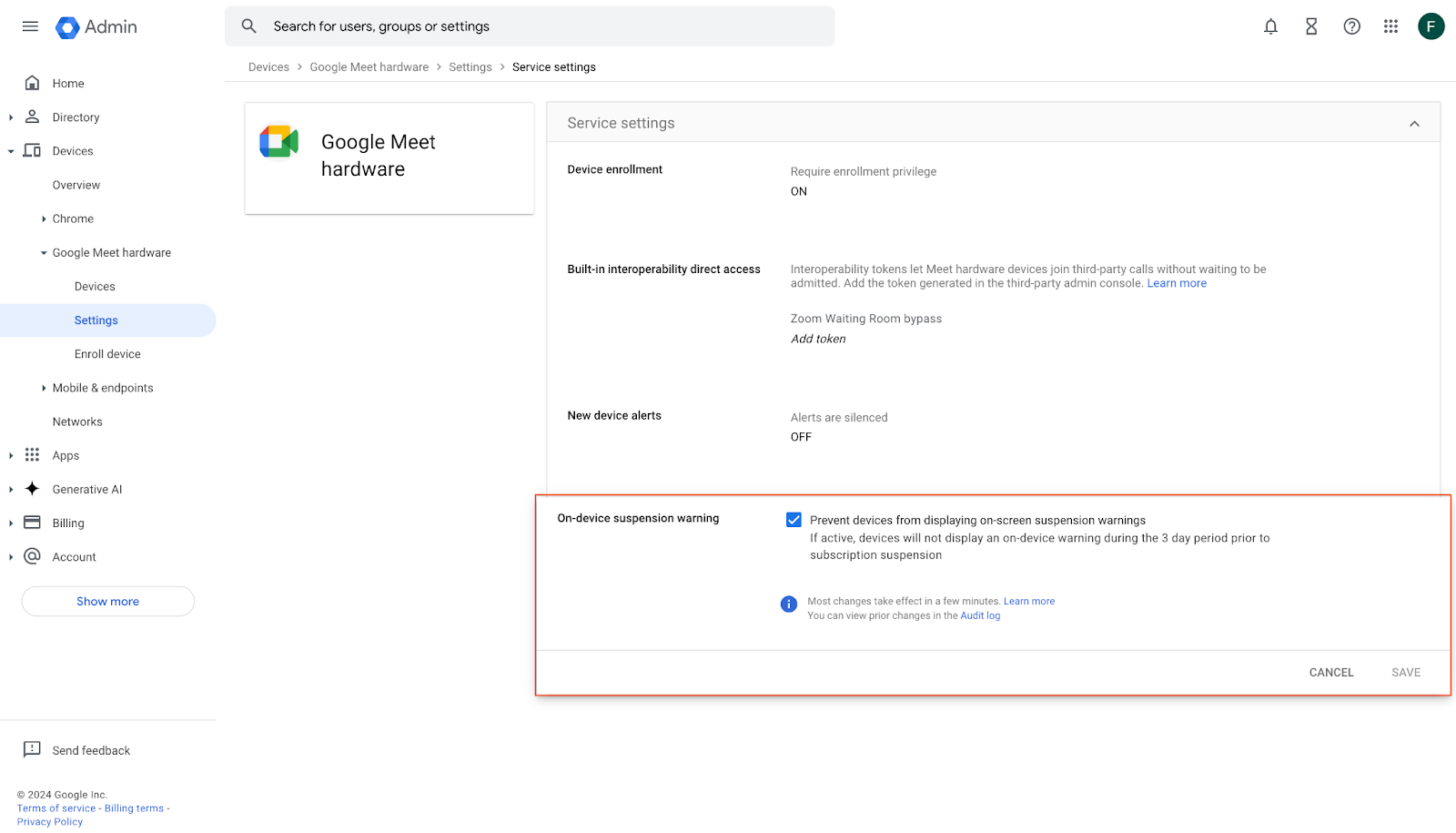Open Learn more link about interoperability tokens
1456x833 pixels.
(1177, 283)
